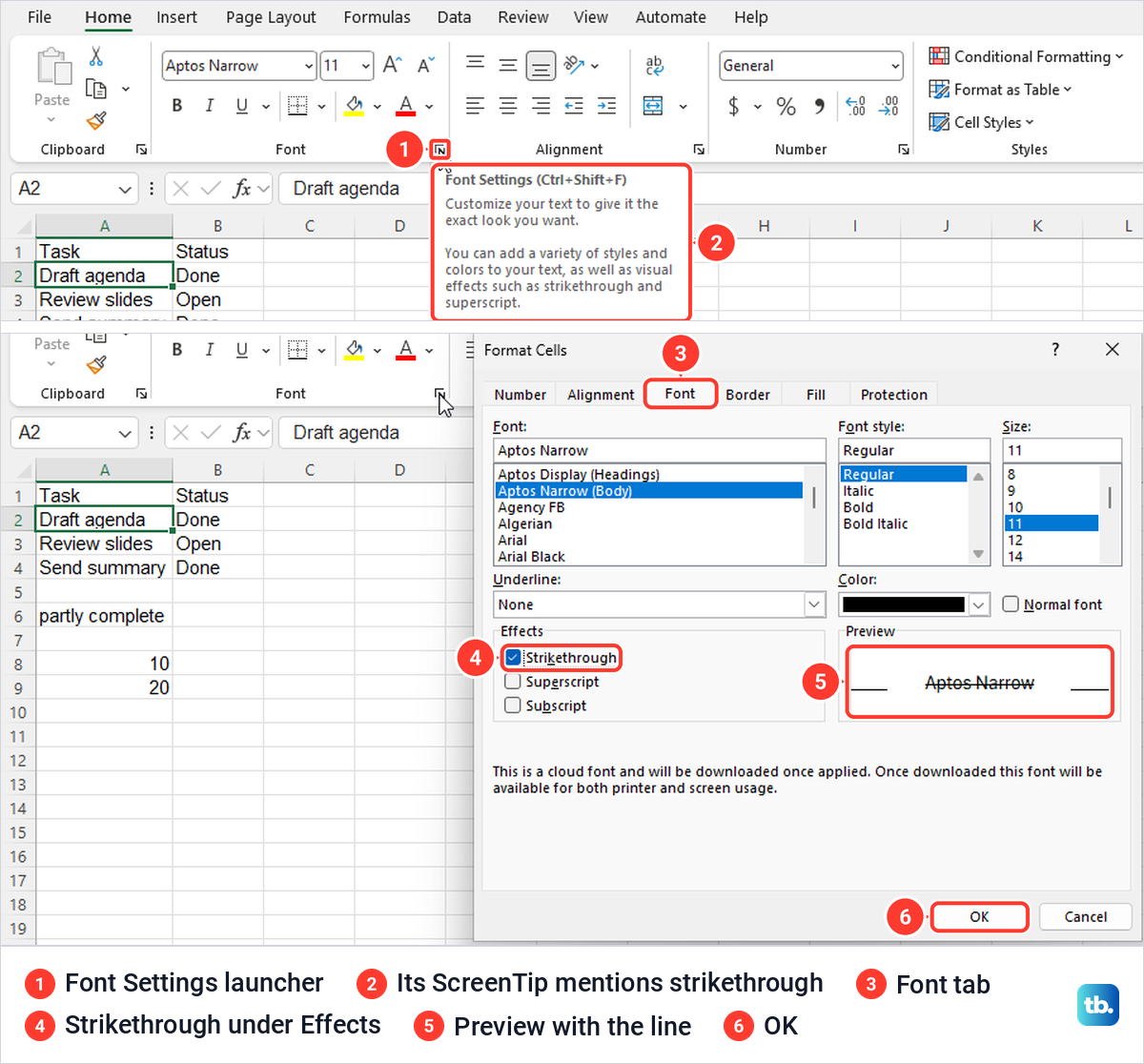Open Cell Styles menu
Image resolution: width=1144 pixels, height=1064 pixels.
pyautogui.click(x=982, y=122)
